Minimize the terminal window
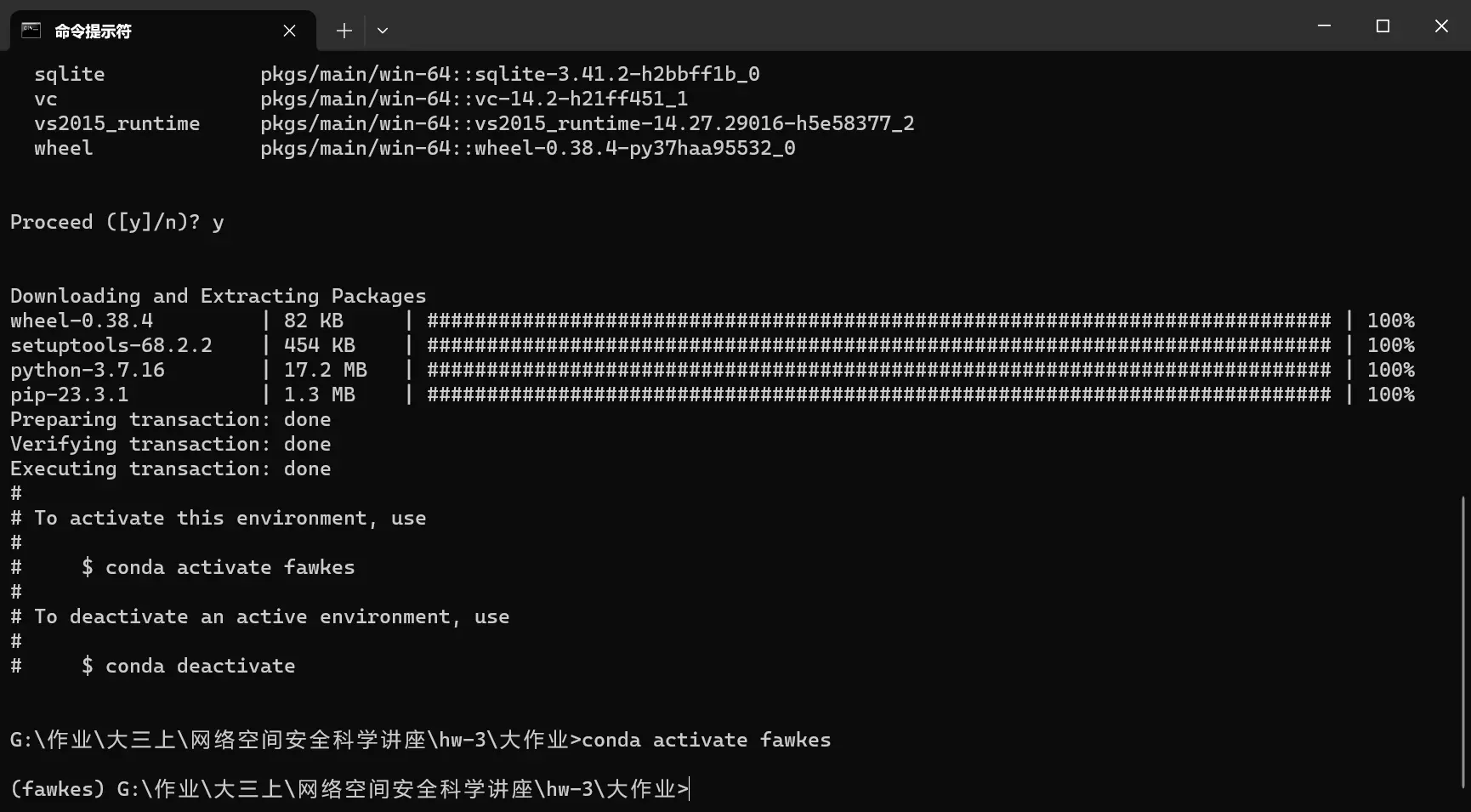The height and width of the screenshot is (812, 1471). pyautogui.click(x=1324, y=26)
